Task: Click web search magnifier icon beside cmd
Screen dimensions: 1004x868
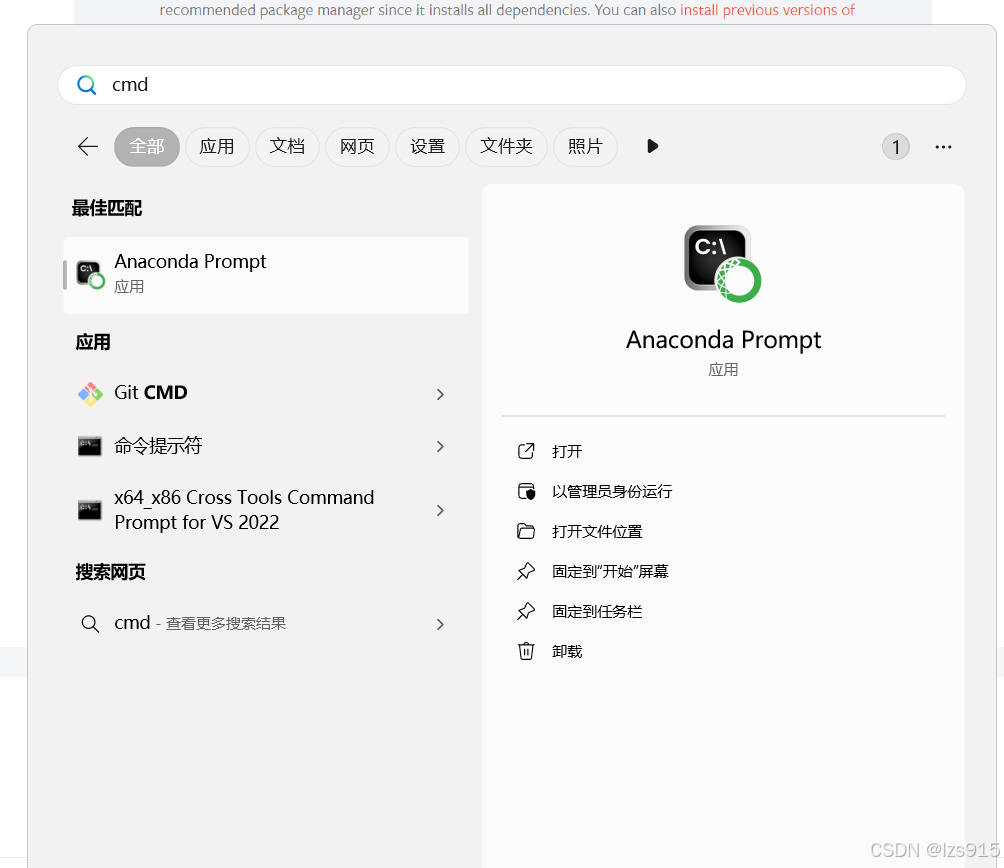Action: [90, 623]
